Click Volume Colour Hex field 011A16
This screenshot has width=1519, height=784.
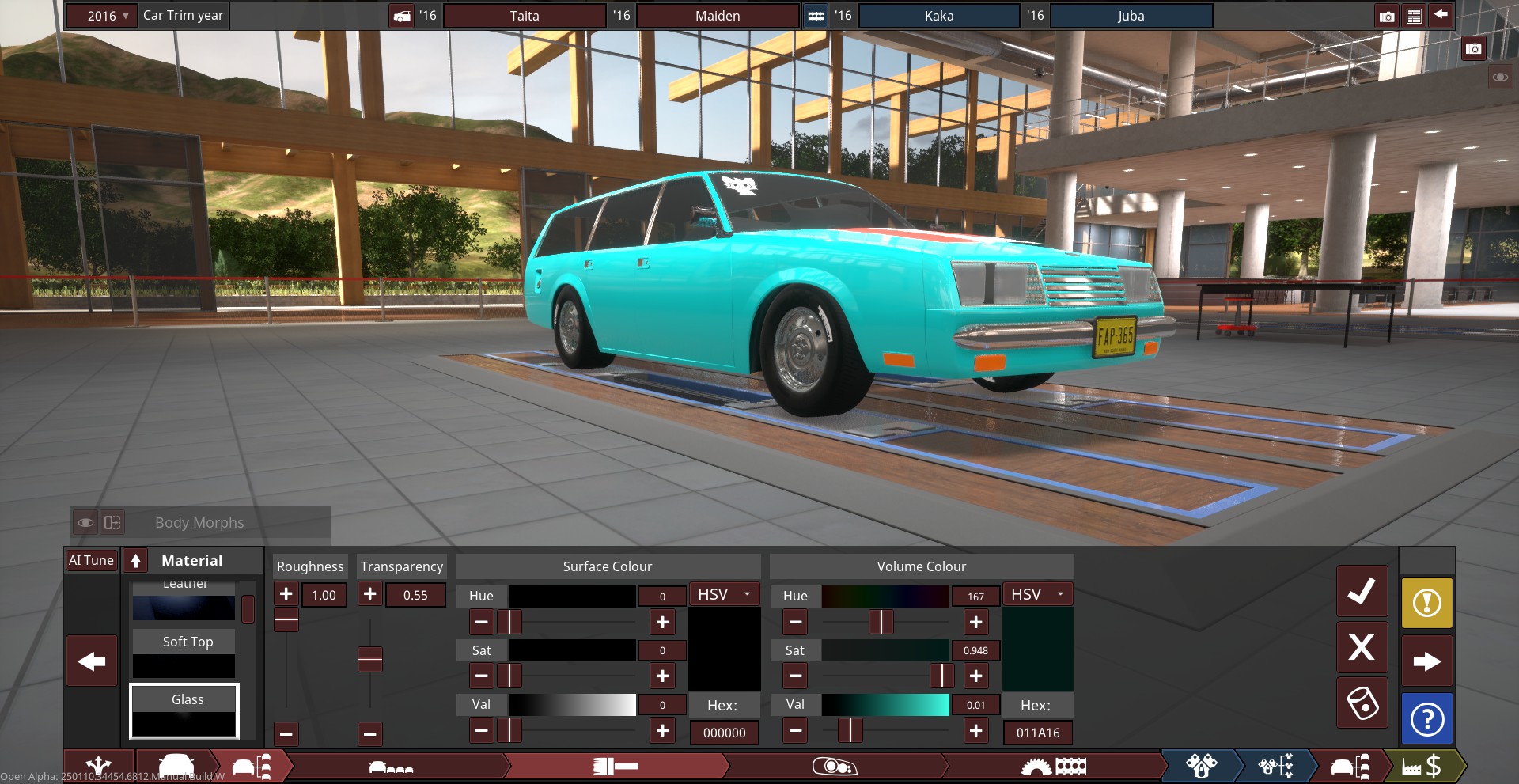click(x=1038, y=733)
